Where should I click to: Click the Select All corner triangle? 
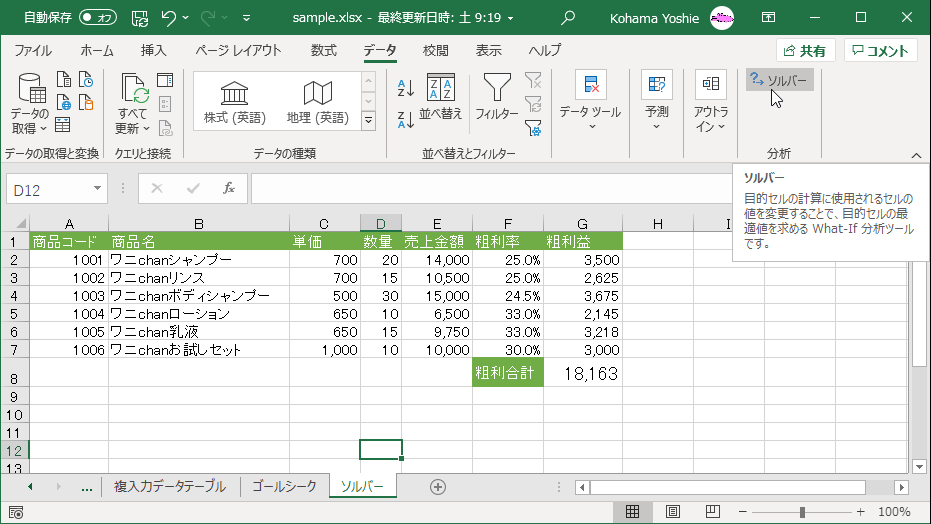click(x=21, y=224)
